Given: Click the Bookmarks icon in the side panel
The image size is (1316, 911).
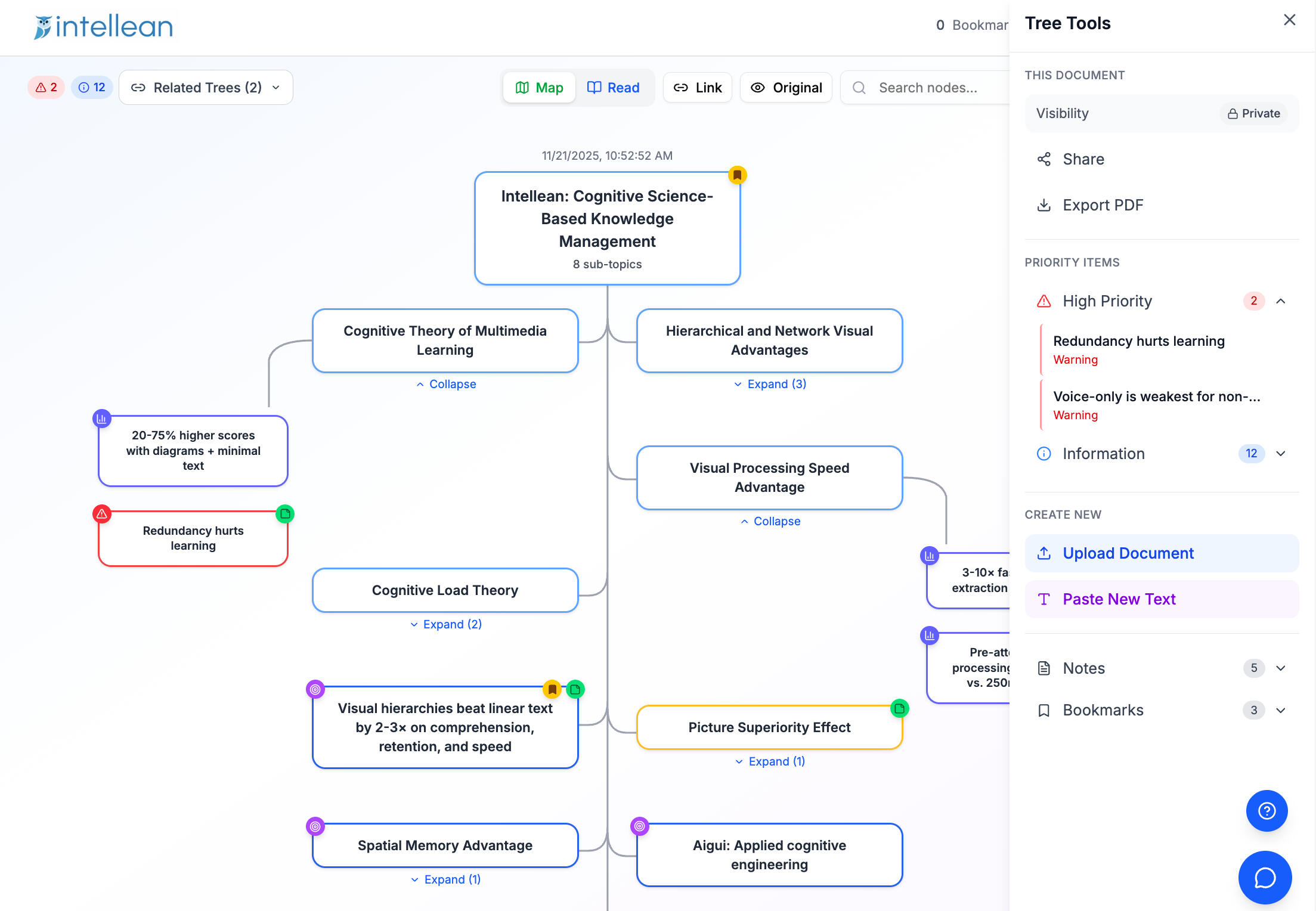Looking at the screenshot, I should 1043,710.
